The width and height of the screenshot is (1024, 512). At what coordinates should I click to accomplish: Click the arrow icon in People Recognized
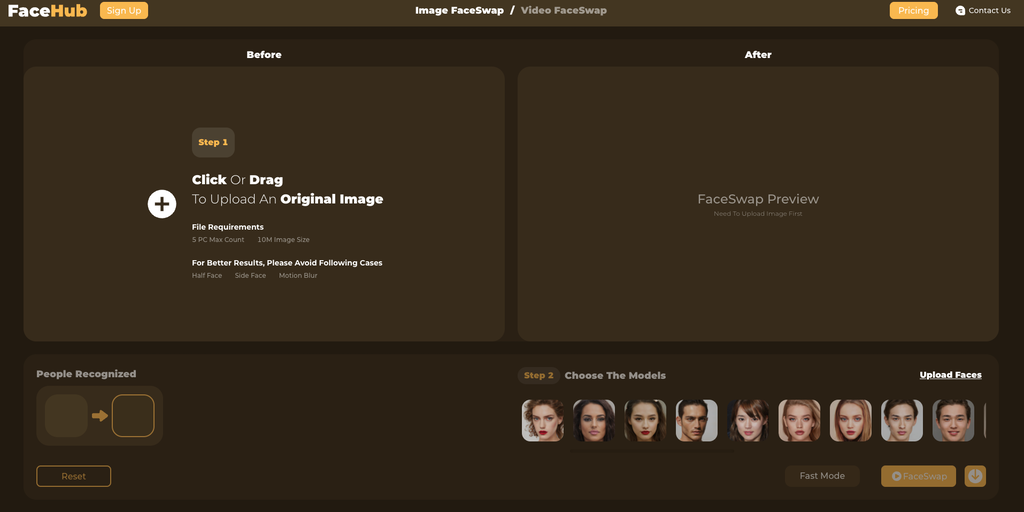[99, 416]
